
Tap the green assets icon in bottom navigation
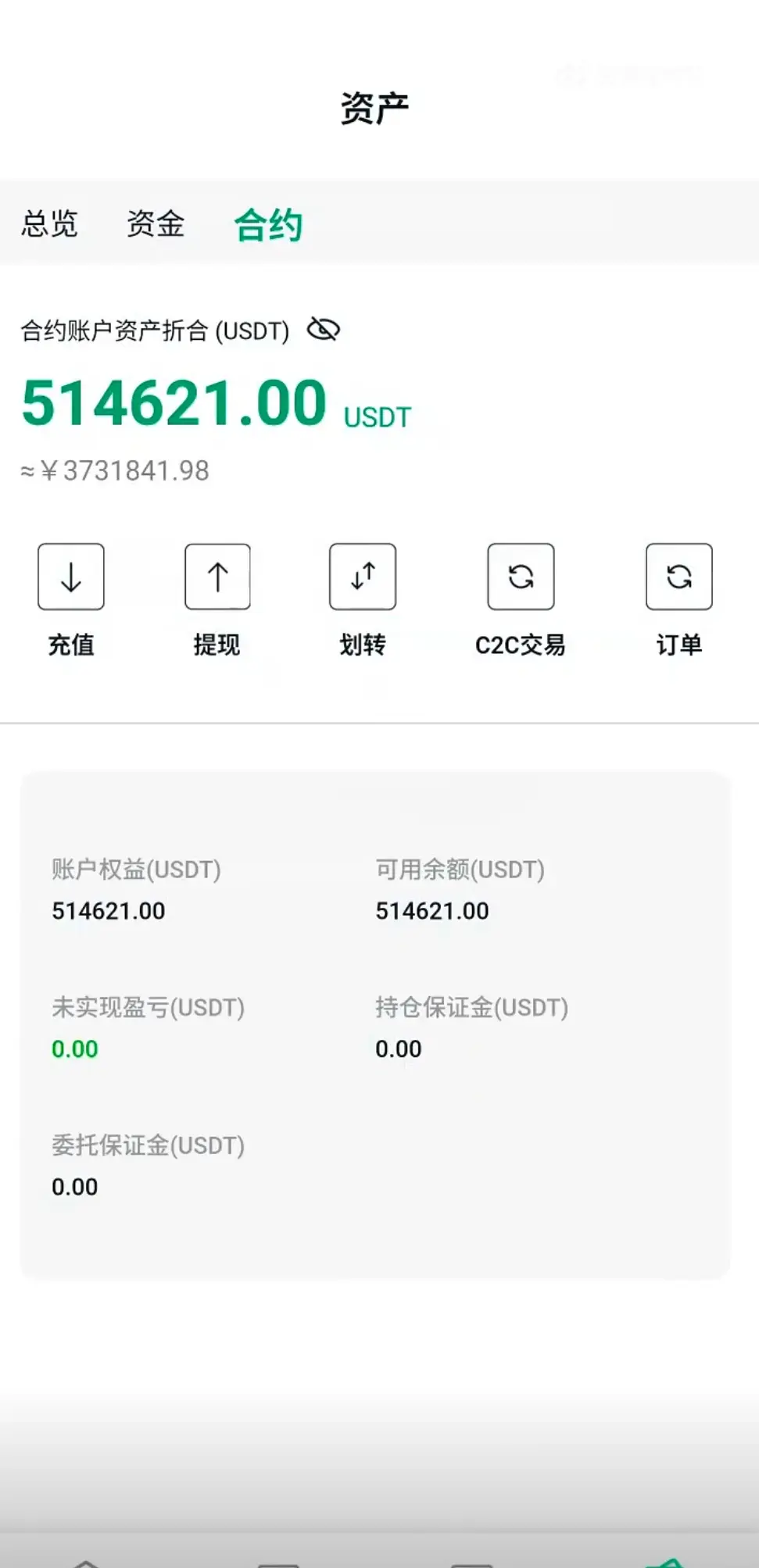click(666, 1562)
